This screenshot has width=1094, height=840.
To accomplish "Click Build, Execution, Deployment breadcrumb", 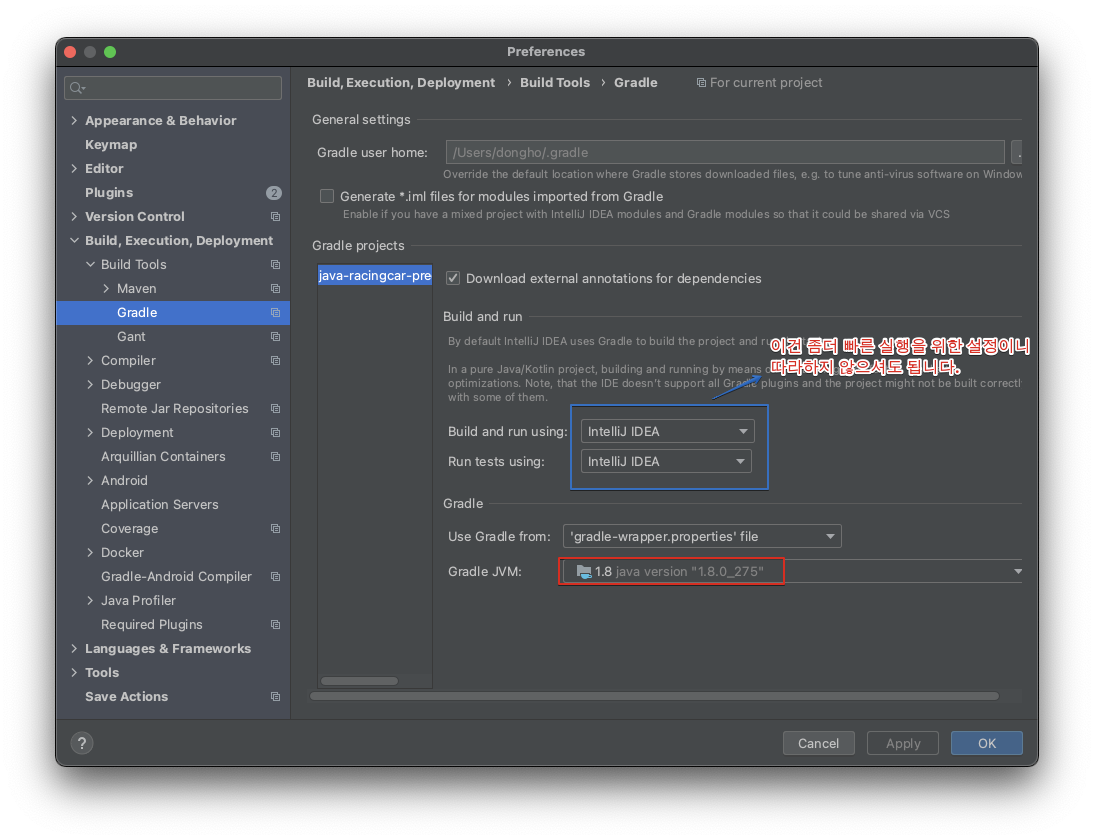I will click(x=400, y=82).
